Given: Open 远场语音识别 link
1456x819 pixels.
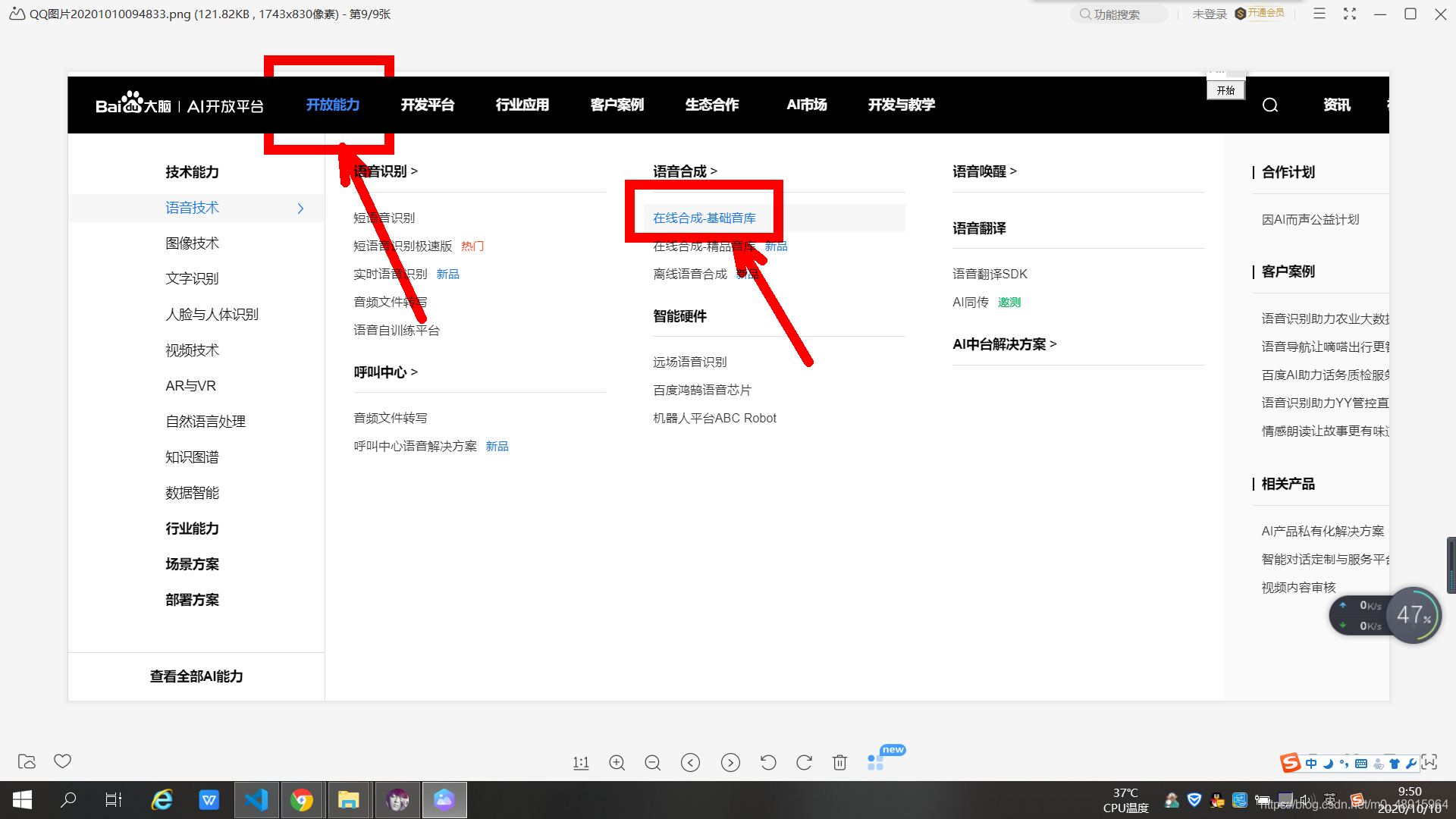Looking at the screenshot, I should [x=689, y=362].
